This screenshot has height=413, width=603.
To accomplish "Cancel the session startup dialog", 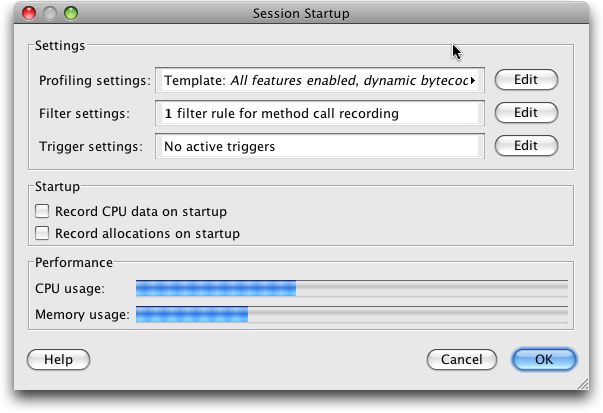I will [461, 359].
